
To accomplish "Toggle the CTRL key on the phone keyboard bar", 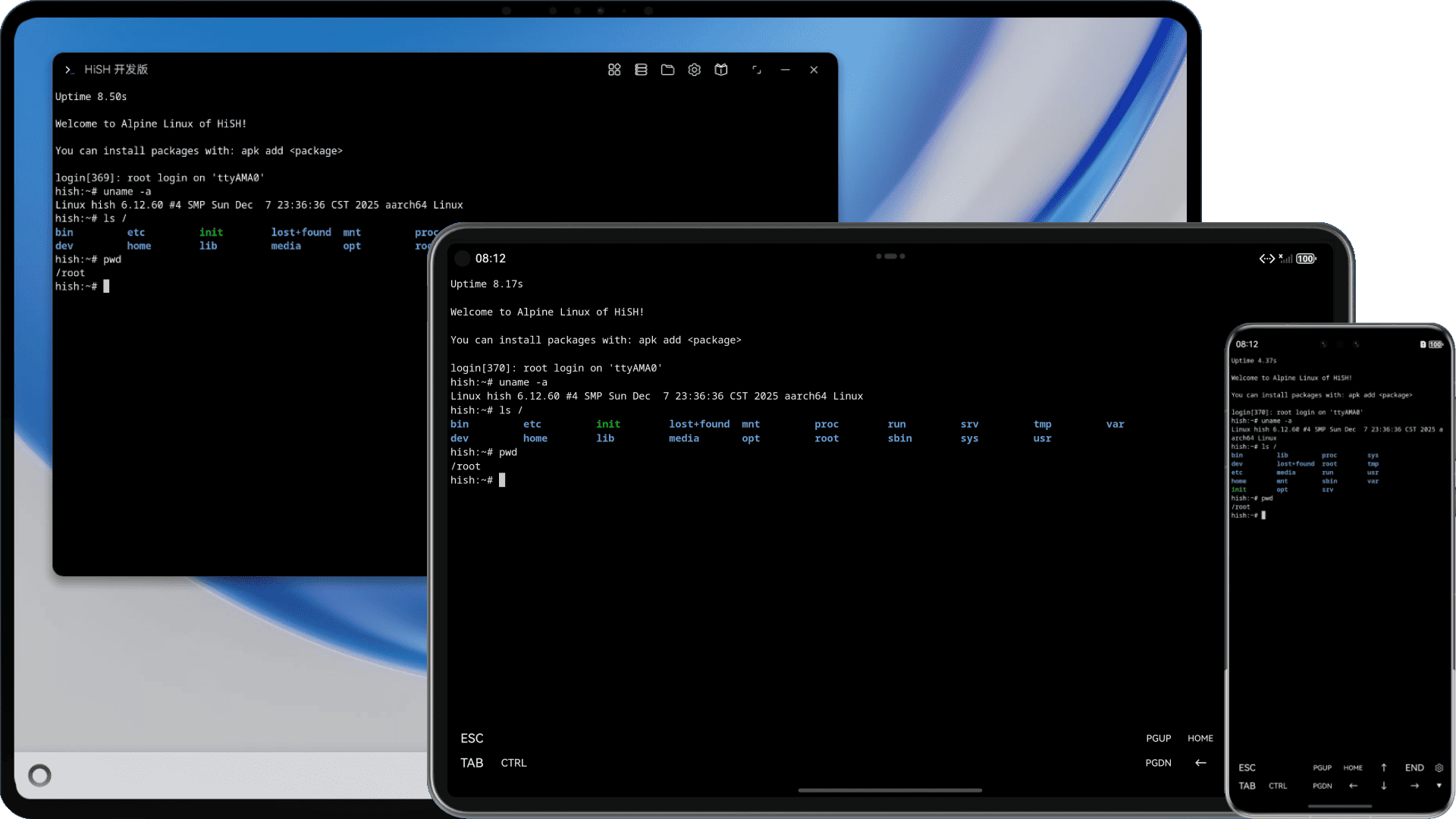I will 1279,786.
